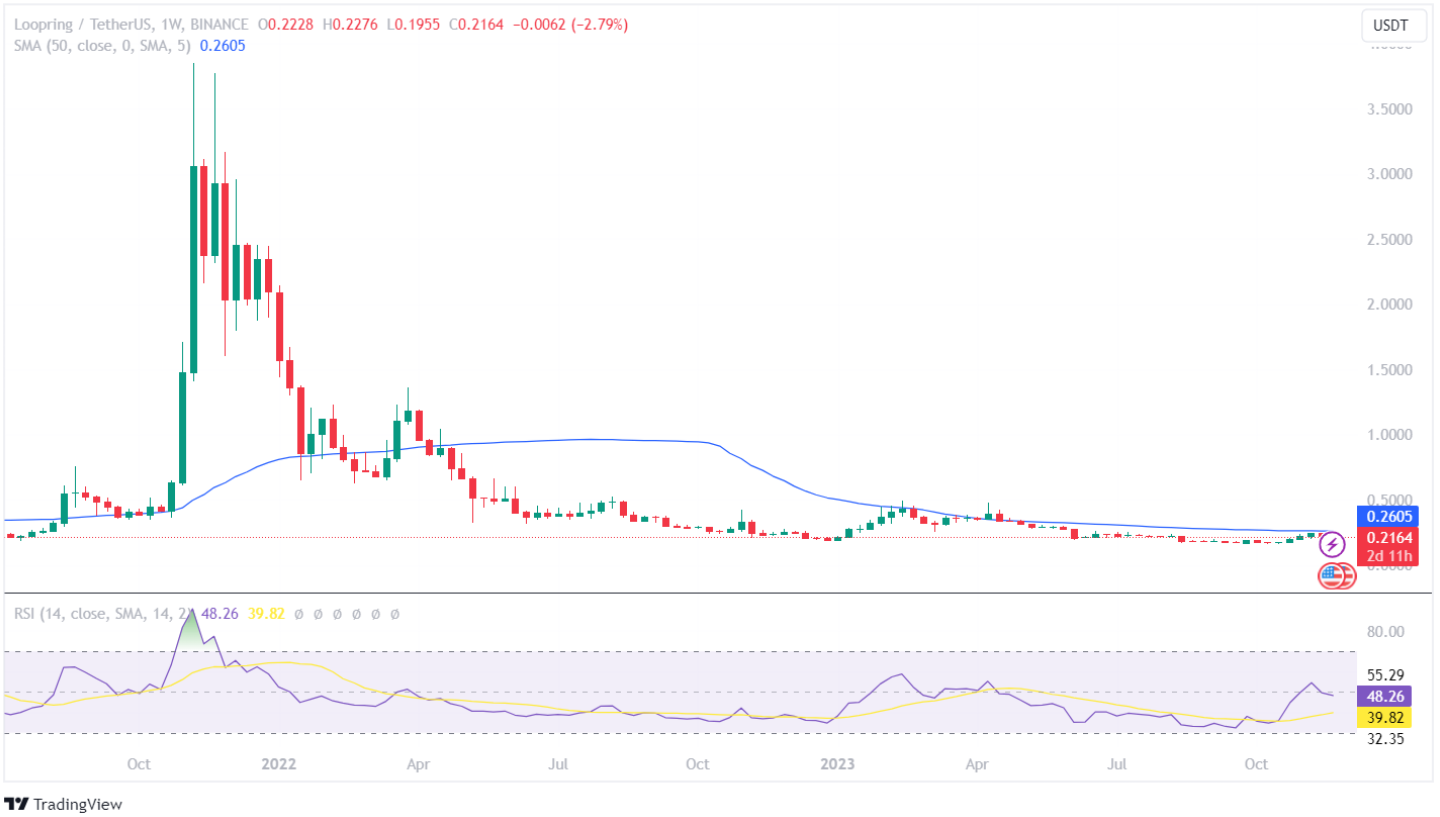This screenshot has height=817, width=1440.
Task: Click the Apr label right after 2023
Action: (x=977, y=765)
